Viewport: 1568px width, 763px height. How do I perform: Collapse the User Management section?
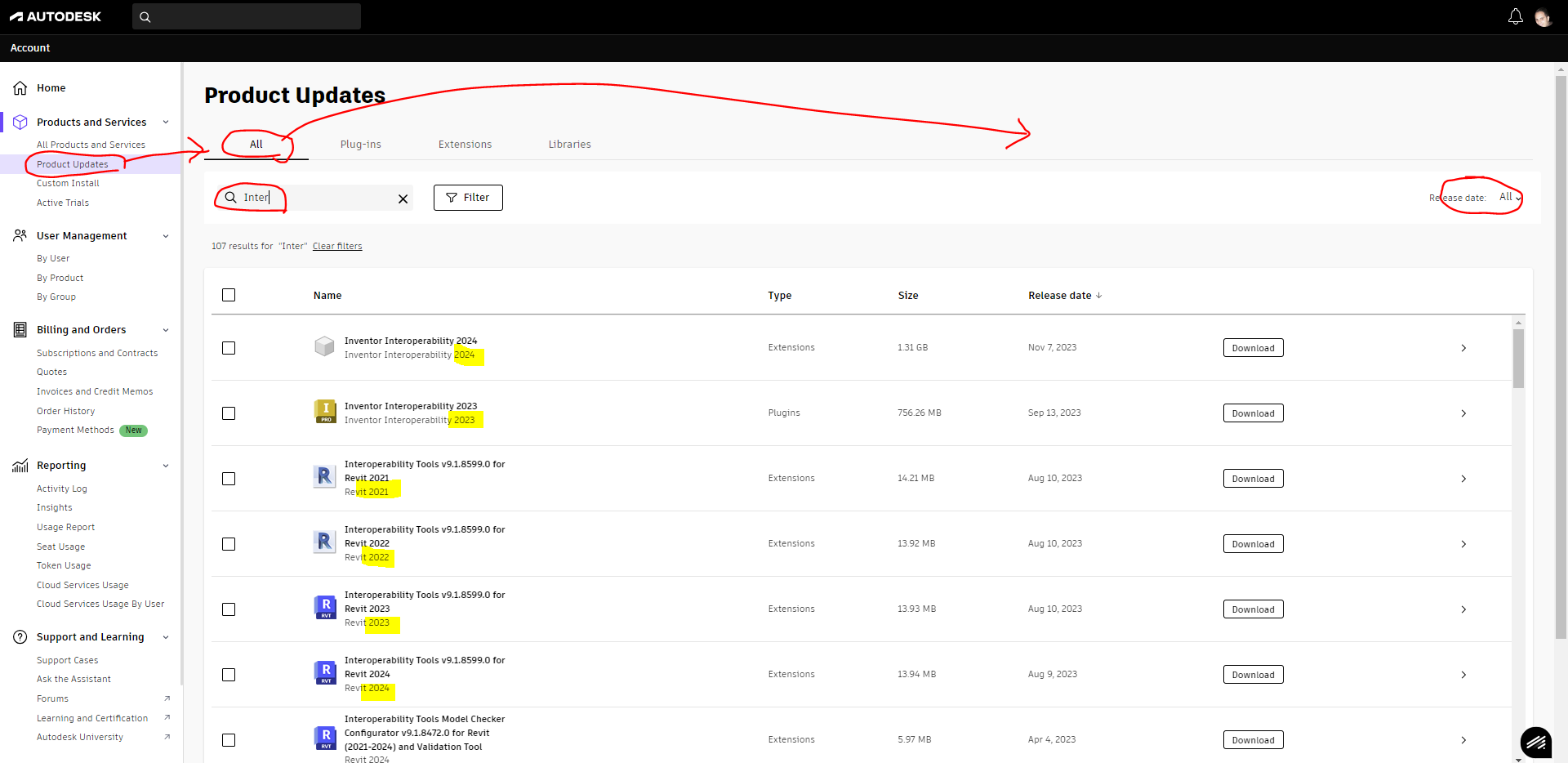(167, 235)
